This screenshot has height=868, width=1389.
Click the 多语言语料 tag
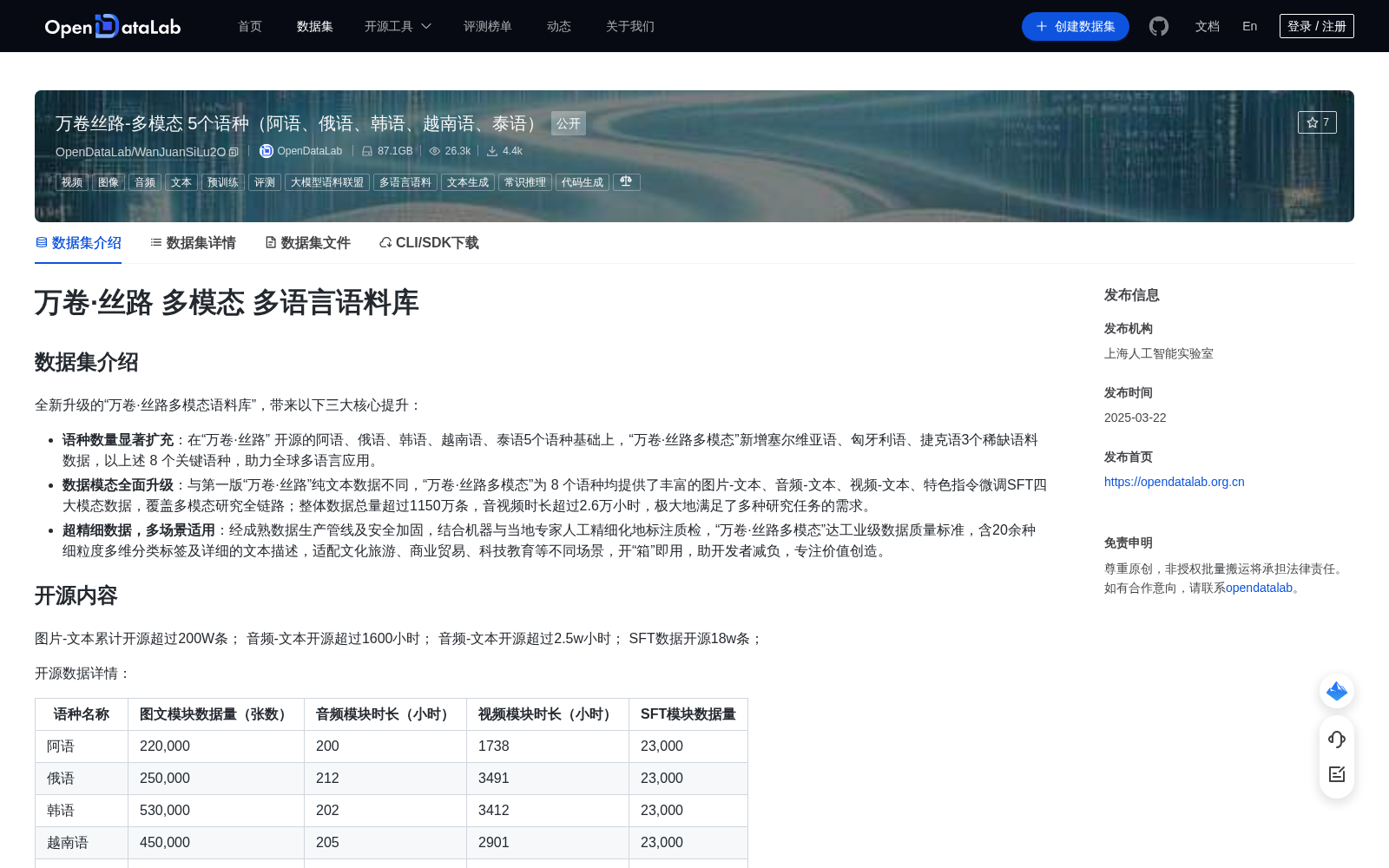(405, 182)
